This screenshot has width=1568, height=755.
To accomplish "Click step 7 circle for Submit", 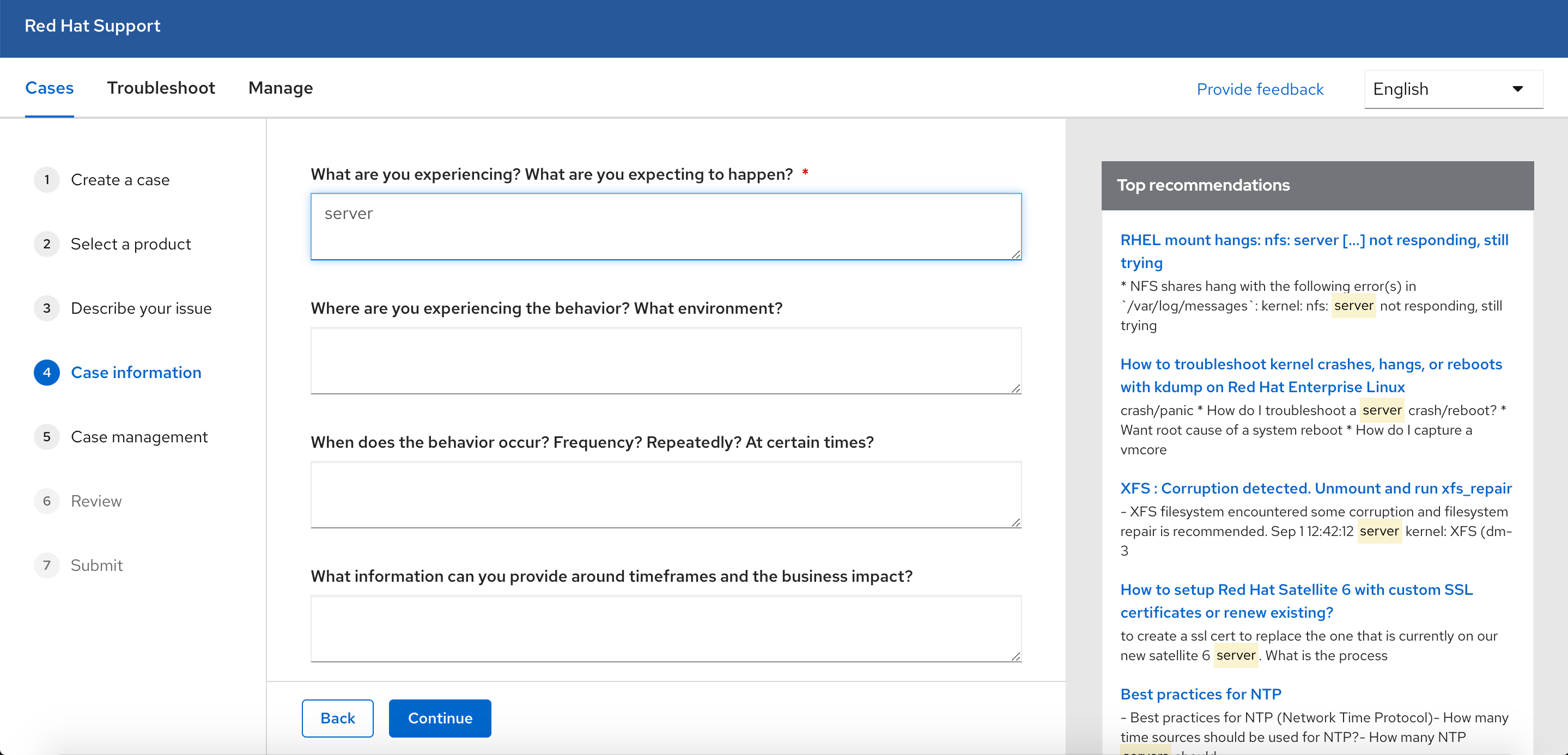I will tap(47, 565).
